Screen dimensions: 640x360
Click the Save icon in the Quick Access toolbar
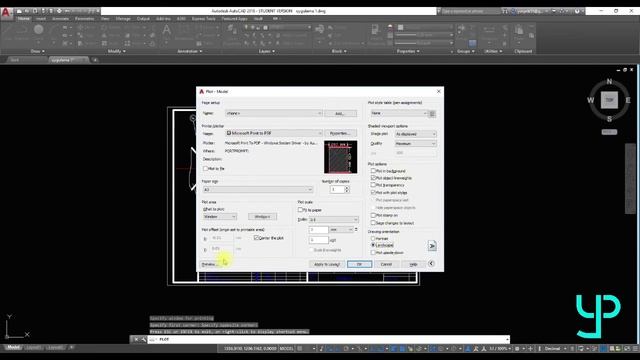(x=35, y=11)
